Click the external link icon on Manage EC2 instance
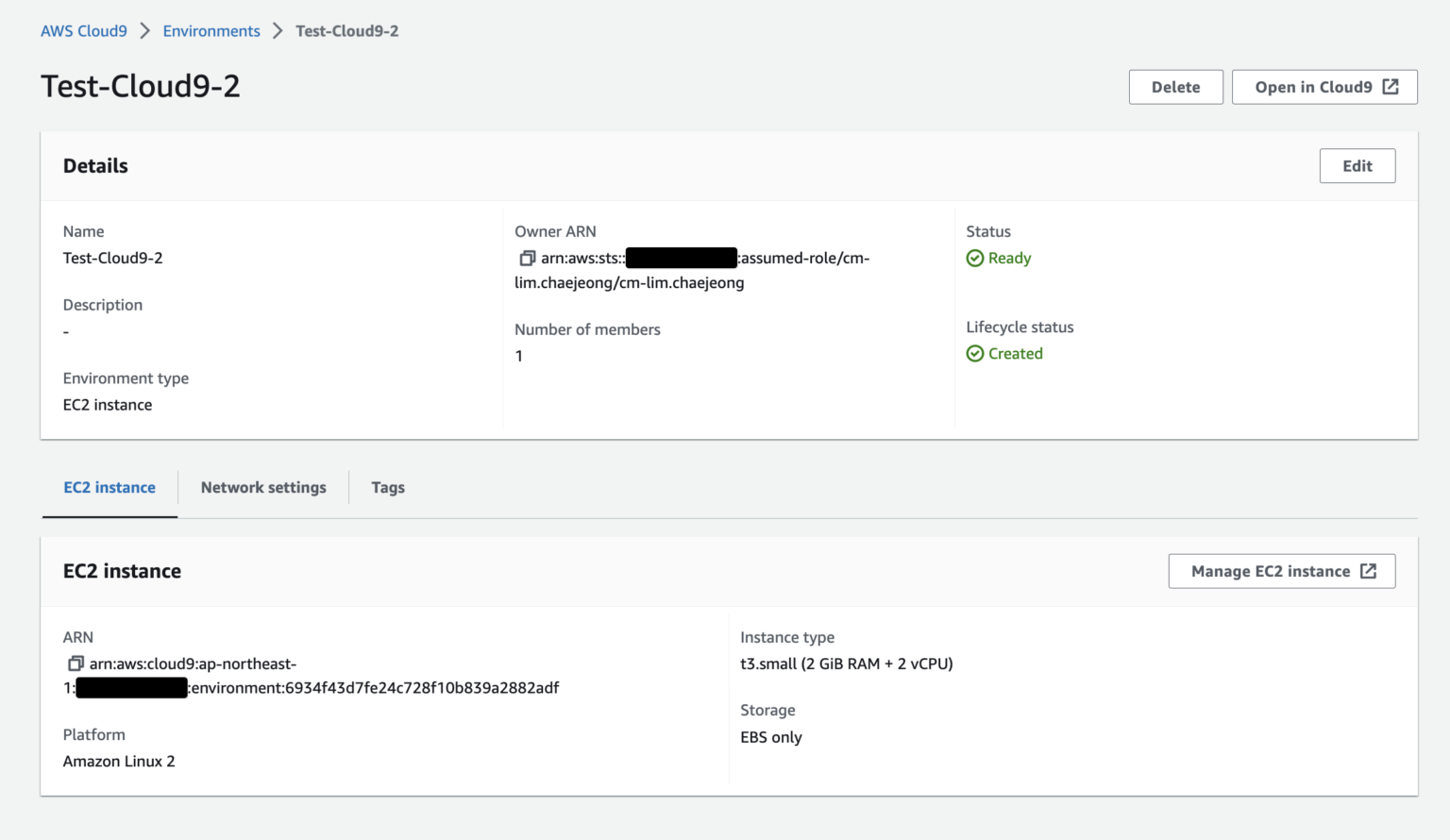Screen dimensions: 1450x840 pos(1369,571)
